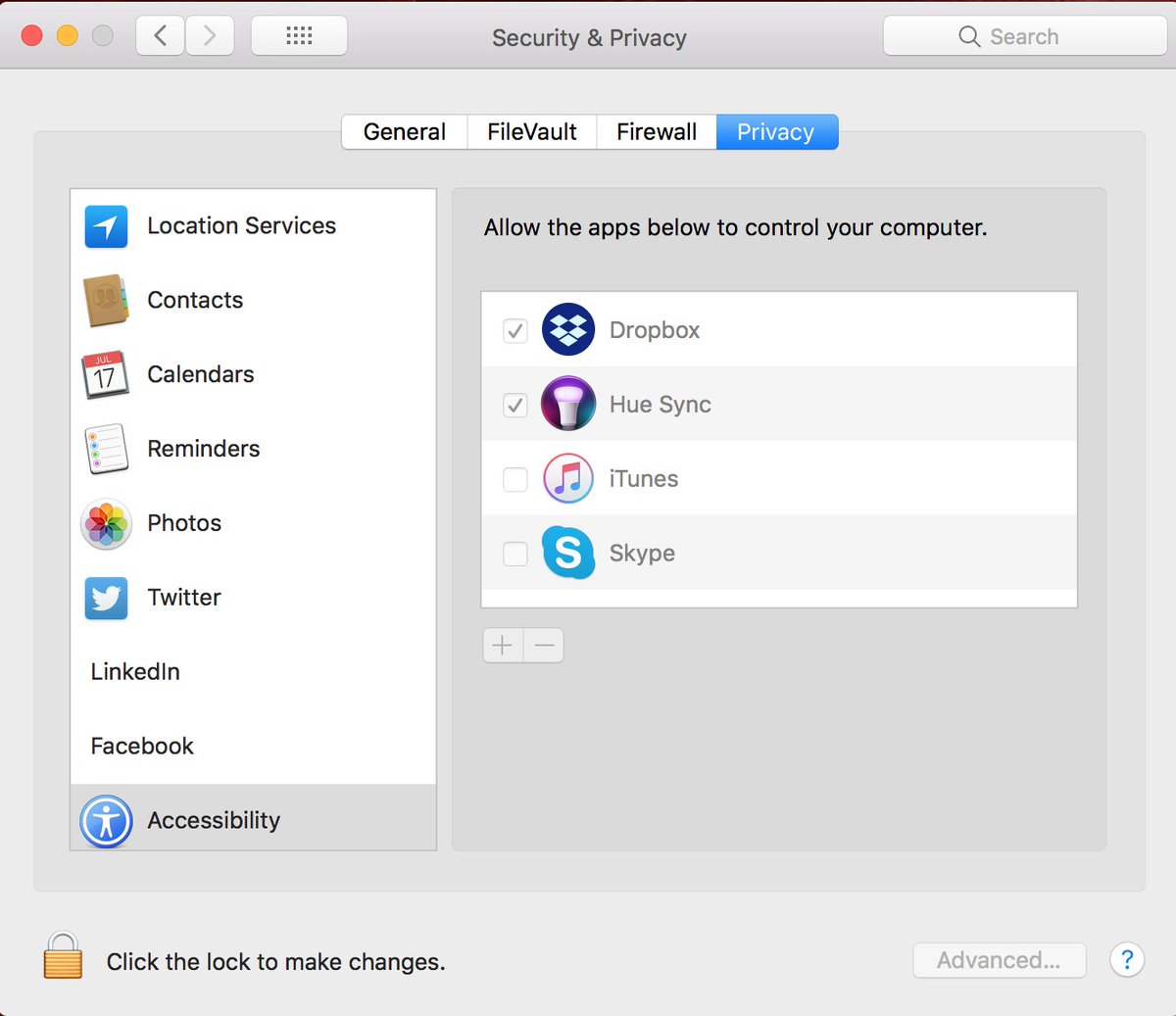This screenshot has width=1176, height=1016.
Task: Click the search magnifier icon
Action: (x=969, y=37)
